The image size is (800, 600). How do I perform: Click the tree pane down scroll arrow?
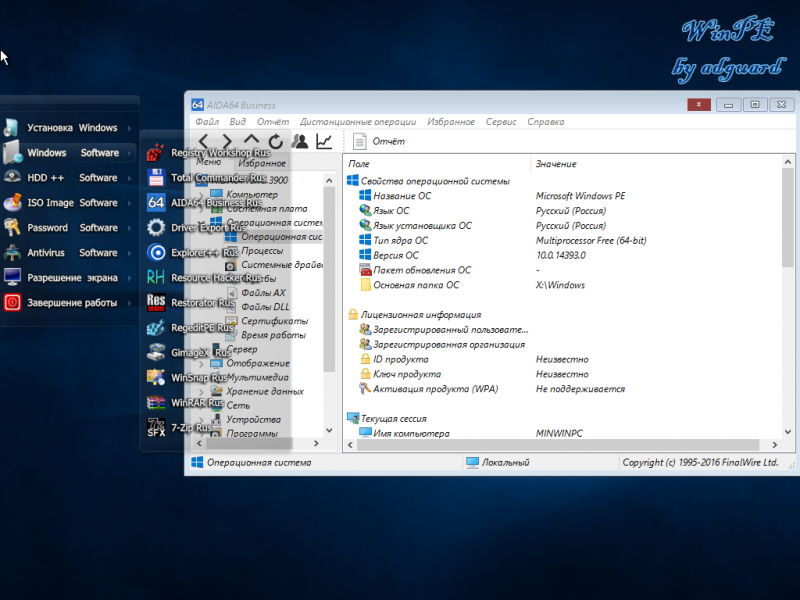coord(329,430)
